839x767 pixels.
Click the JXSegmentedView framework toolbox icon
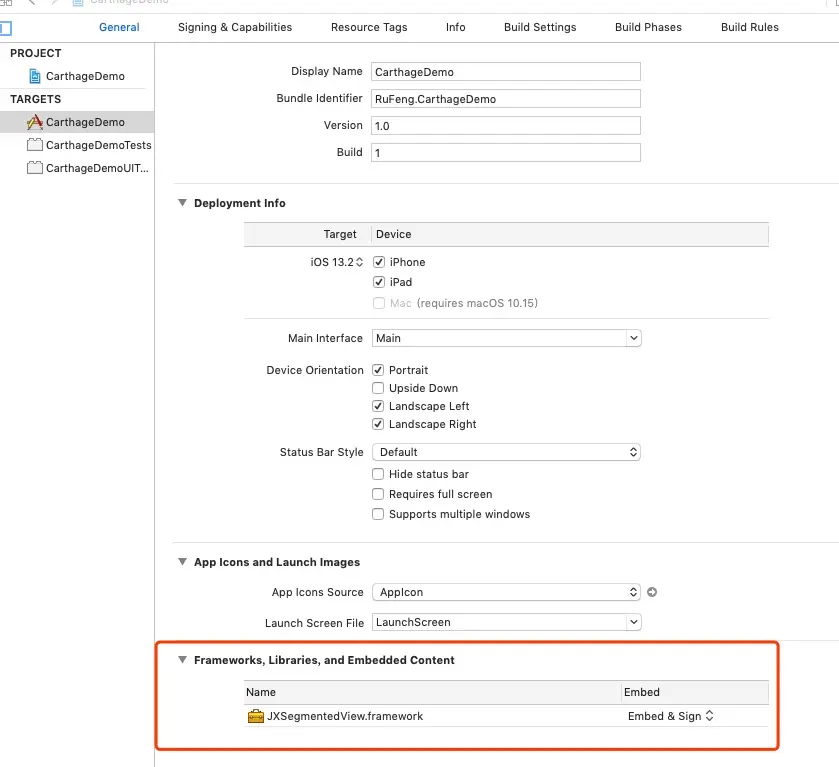256,716
